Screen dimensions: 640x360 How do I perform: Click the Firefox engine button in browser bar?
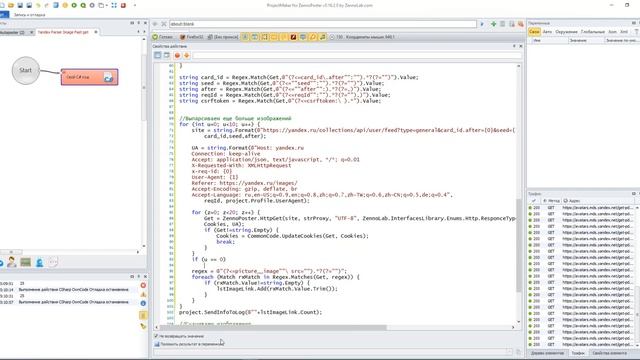pos(191,37)
